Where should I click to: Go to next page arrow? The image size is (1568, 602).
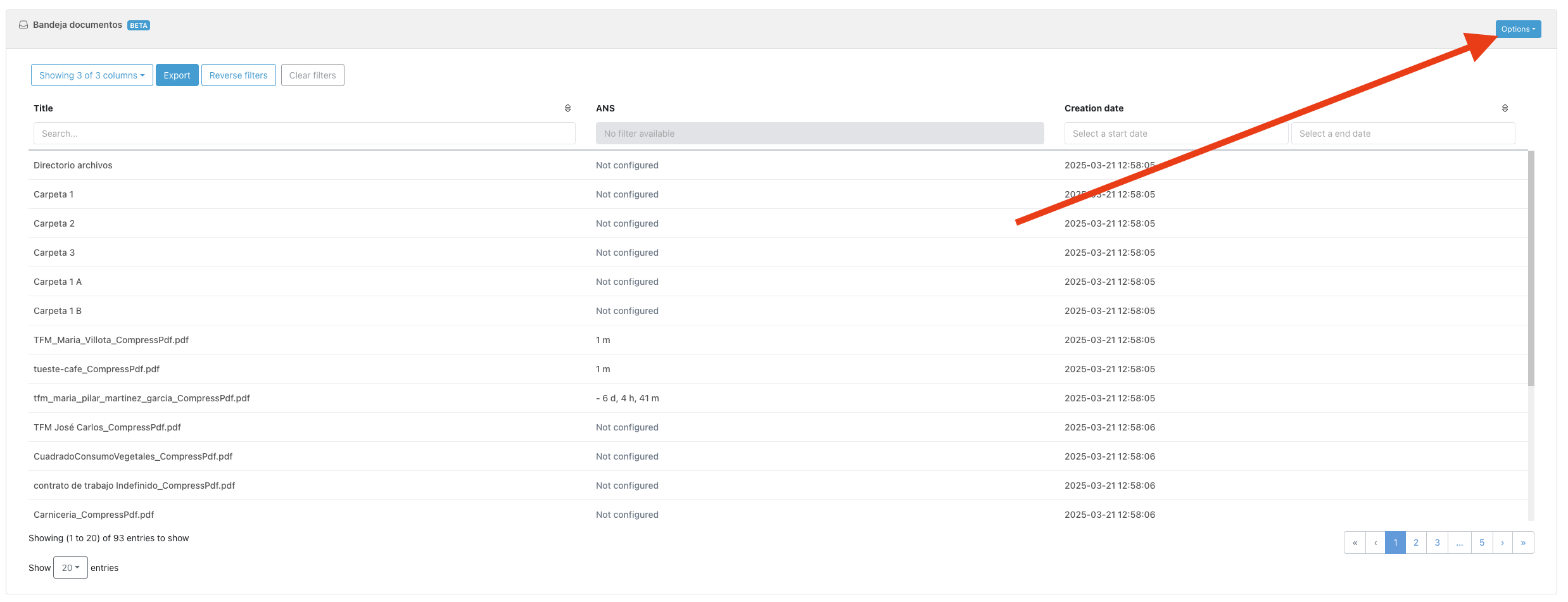(x=1502, y=542)
